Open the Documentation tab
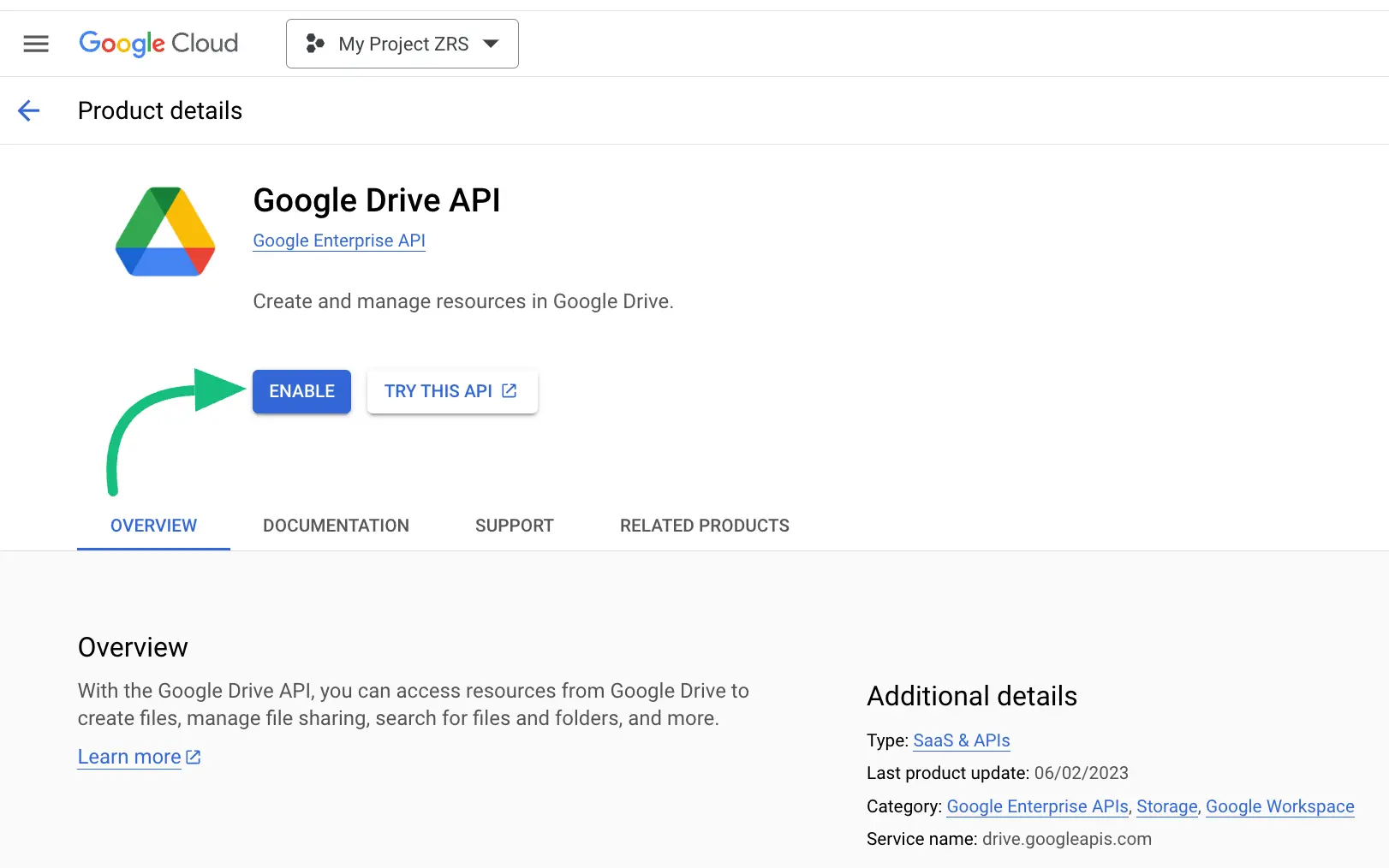This screenshot has height=868, width=1389. (336, 526)
